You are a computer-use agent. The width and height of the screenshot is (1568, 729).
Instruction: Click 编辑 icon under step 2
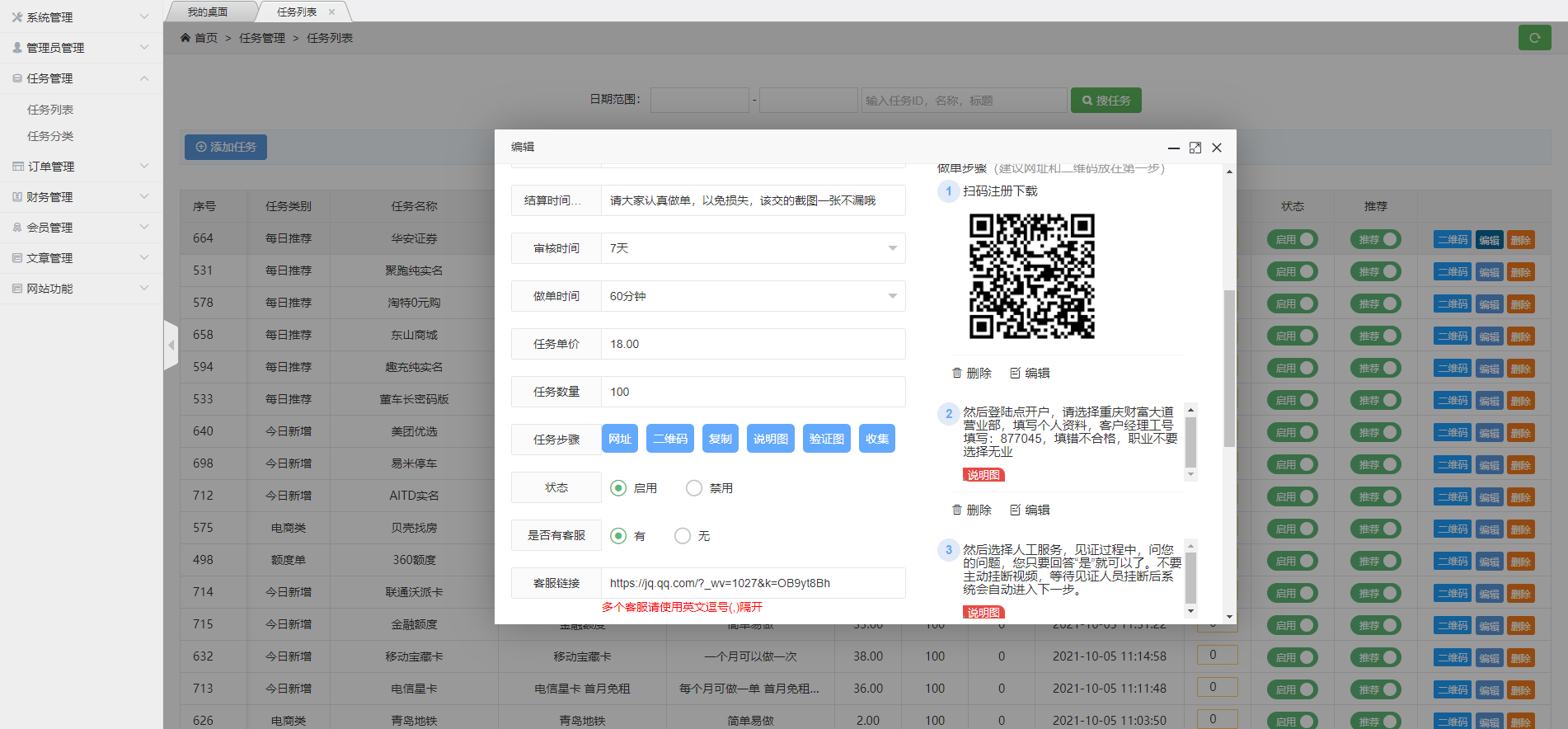click(x=1030, y=510)
